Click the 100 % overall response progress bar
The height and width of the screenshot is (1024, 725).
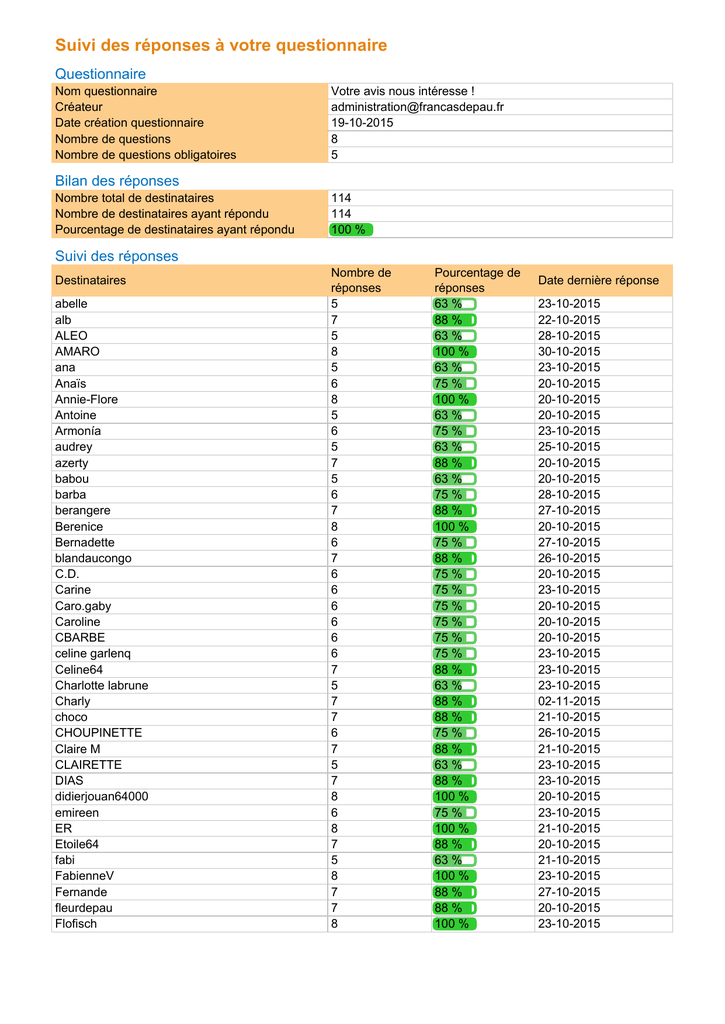(x=351, y=230)
